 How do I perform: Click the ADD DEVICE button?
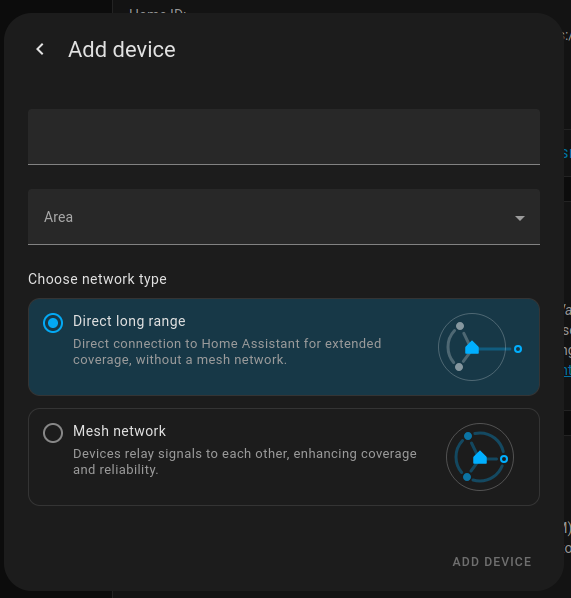pyautogui.click(x=492, y=562)
